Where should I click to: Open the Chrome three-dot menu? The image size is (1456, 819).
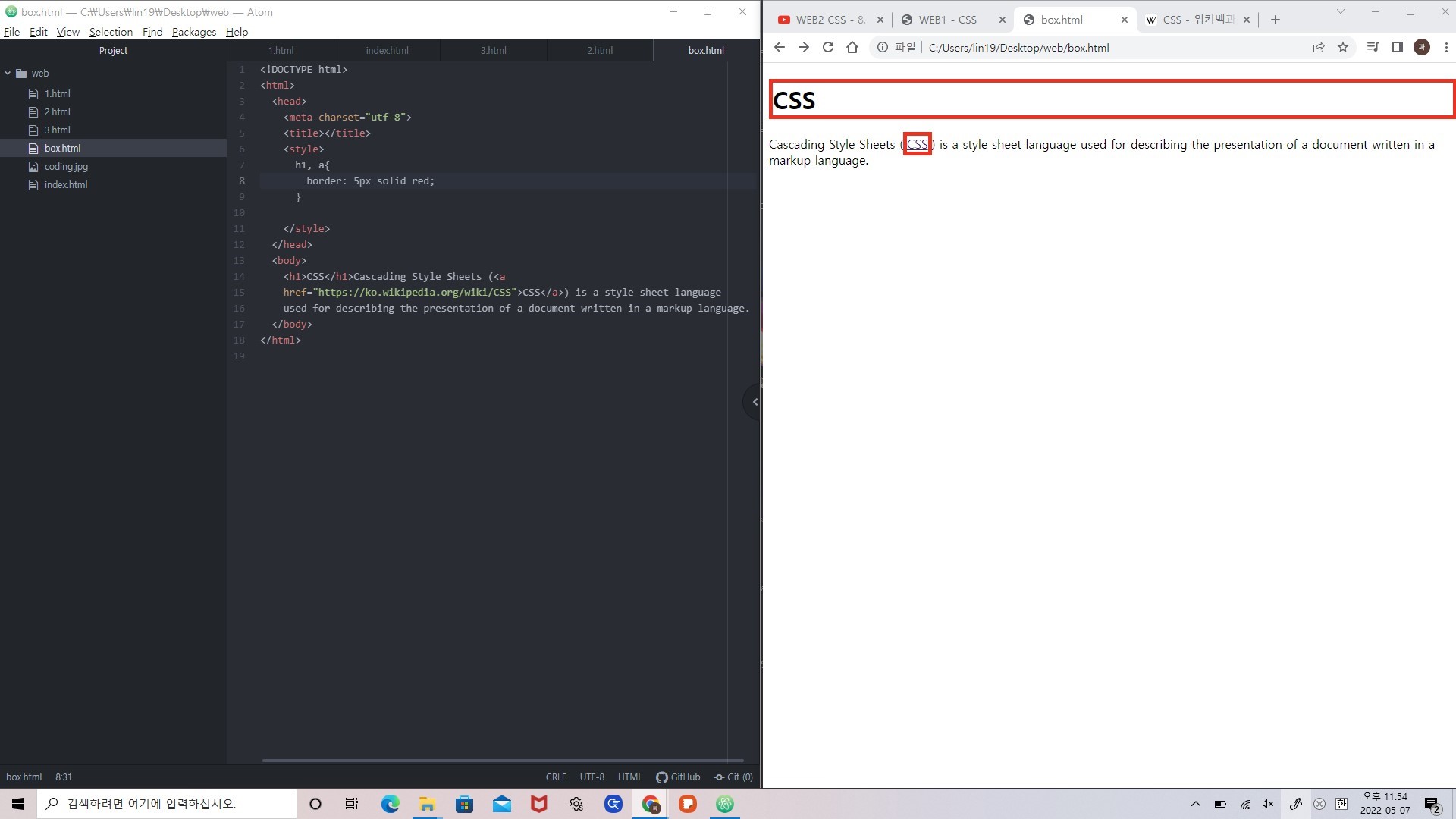click(x=1445, y=47)
